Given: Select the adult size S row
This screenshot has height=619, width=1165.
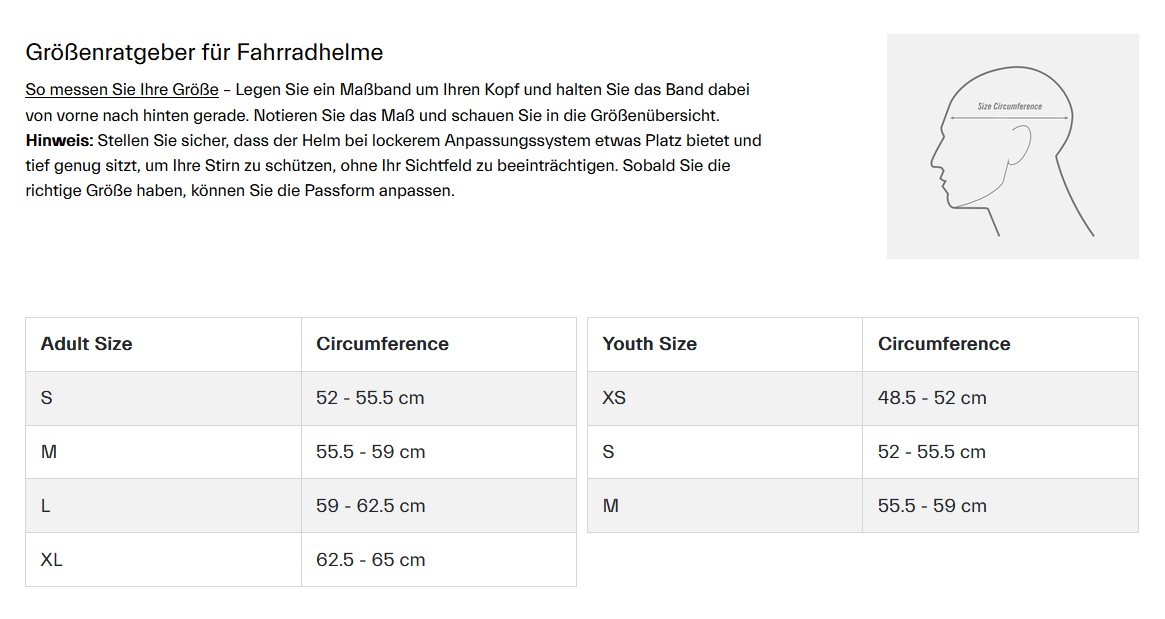Looking at the screenshot, I should click(x=301, y=398).
